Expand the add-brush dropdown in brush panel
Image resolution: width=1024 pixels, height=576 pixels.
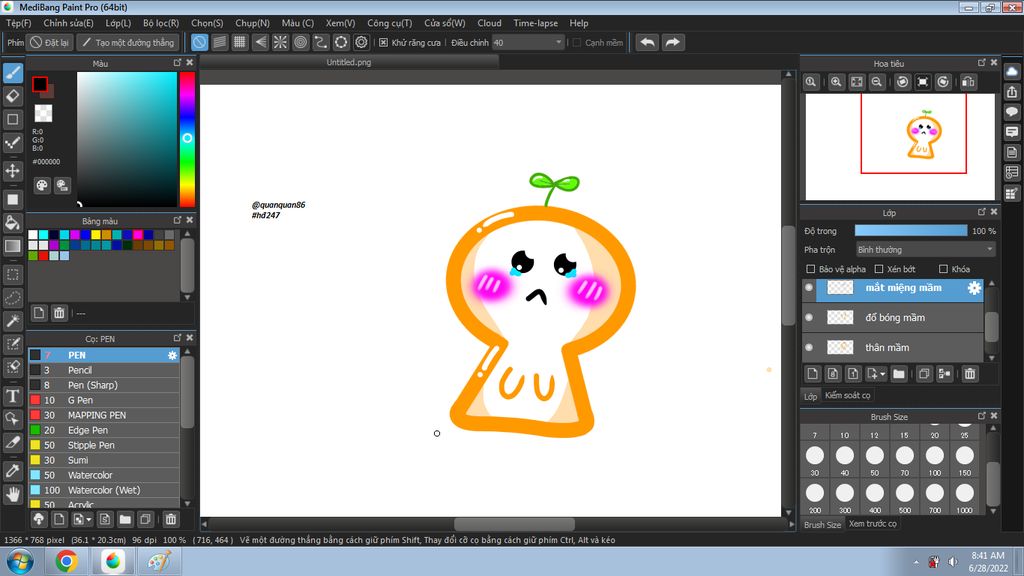[x=88, y=519]
